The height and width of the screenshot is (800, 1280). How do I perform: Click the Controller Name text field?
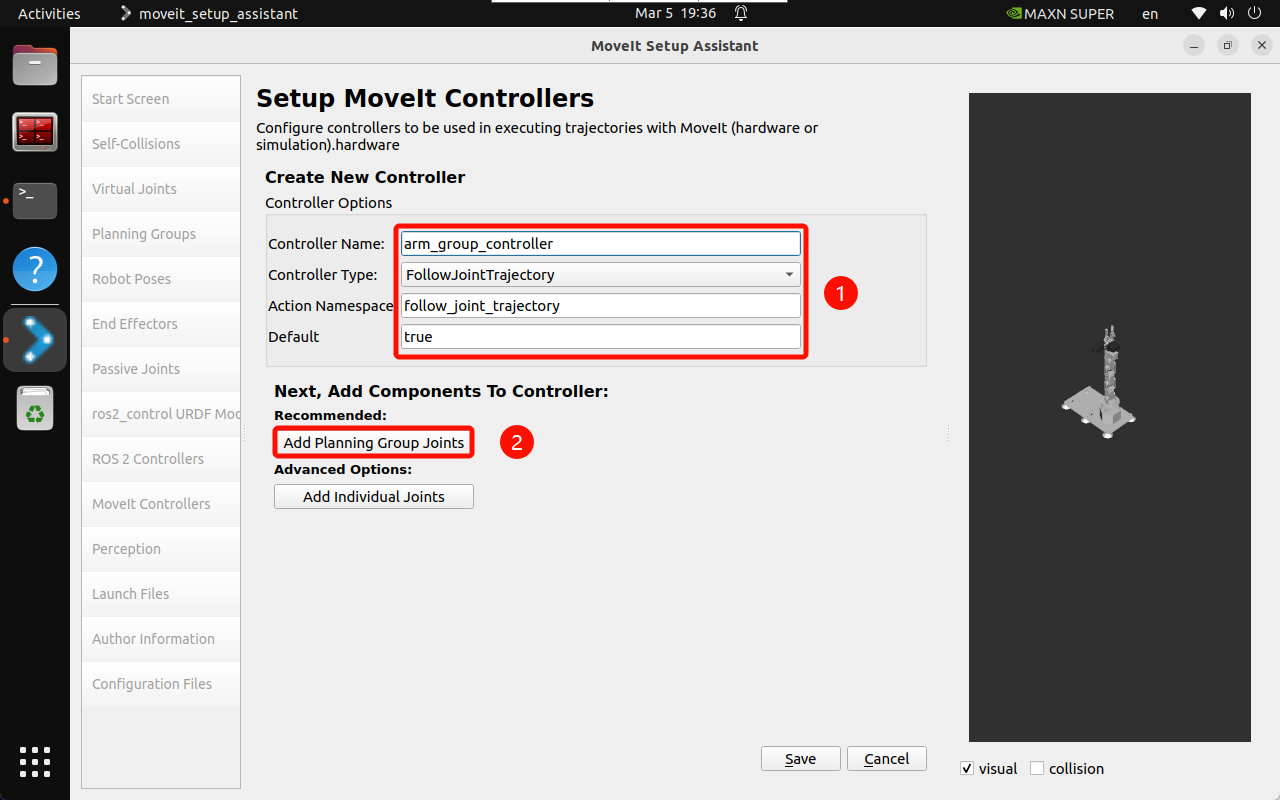pyautogui.click(x=601, y=243)
